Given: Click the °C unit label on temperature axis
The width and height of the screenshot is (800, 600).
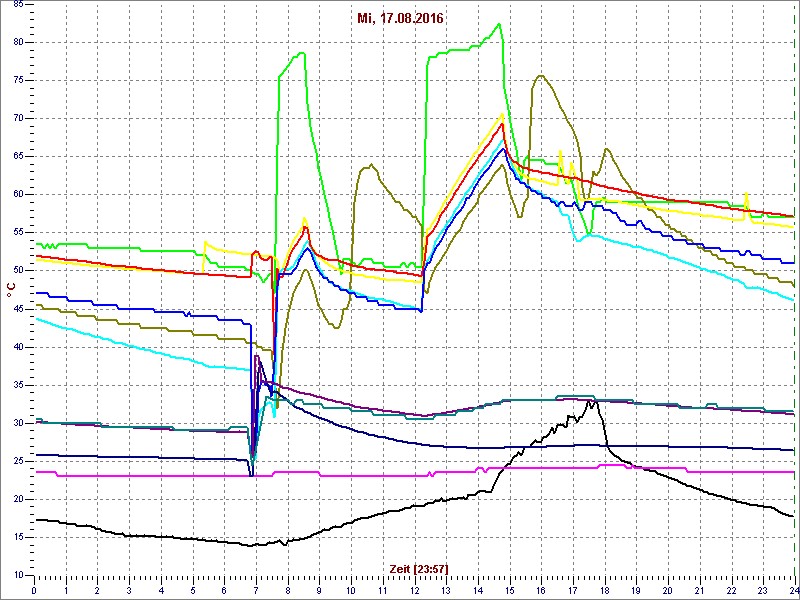Looking at the screenshot, I should point(11,291).
